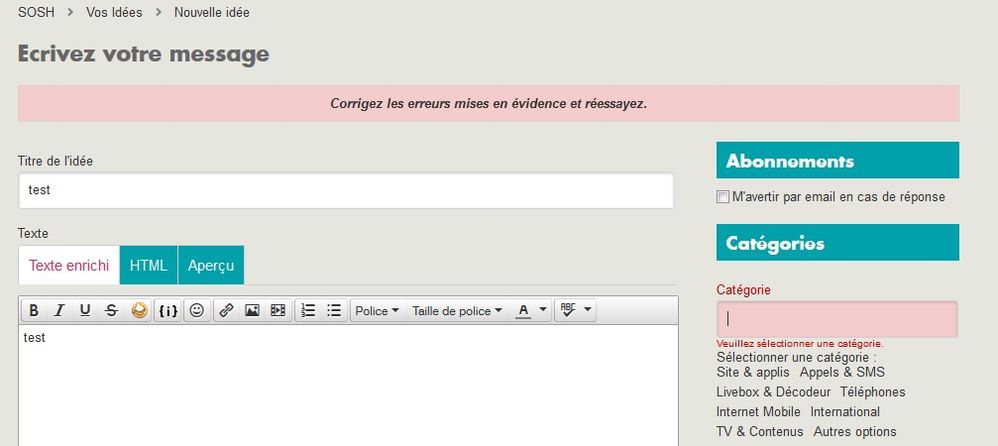Open the text color picker

coord(531,311)
